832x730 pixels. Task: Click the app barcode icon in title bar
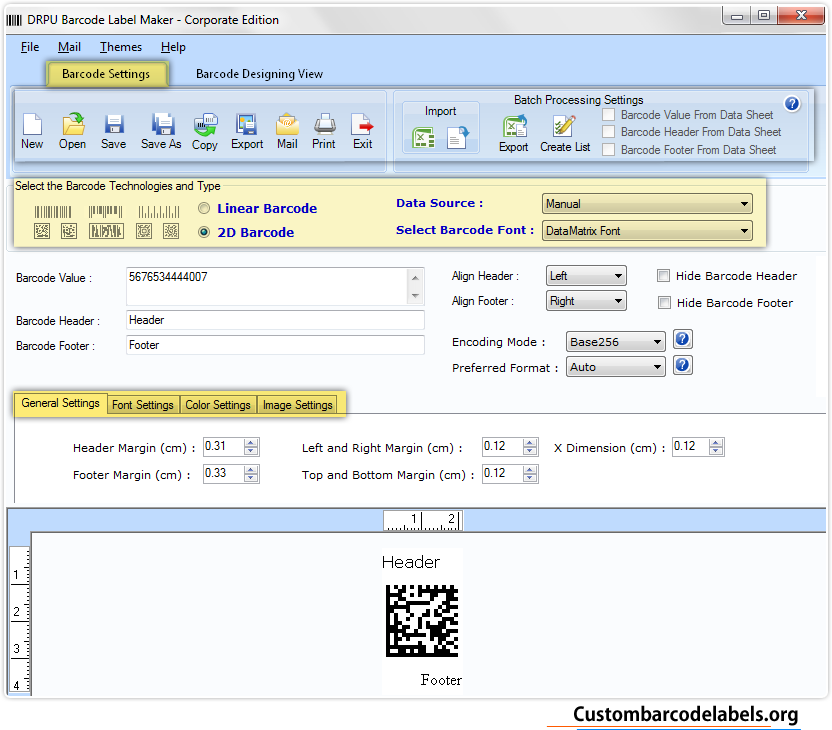[x=14, y=20]
